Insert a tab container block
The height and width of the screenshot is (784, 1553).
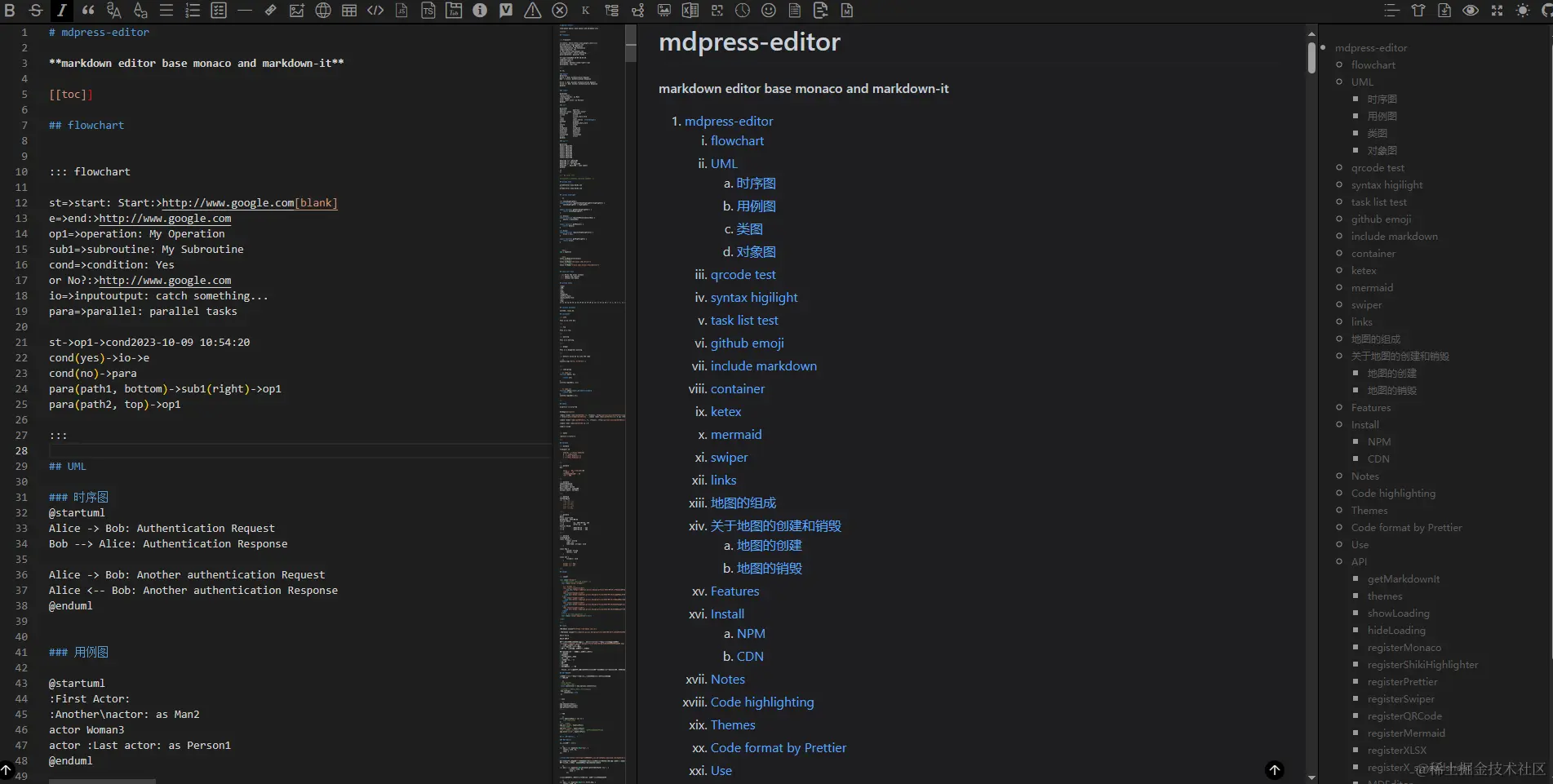coord(454,11)
